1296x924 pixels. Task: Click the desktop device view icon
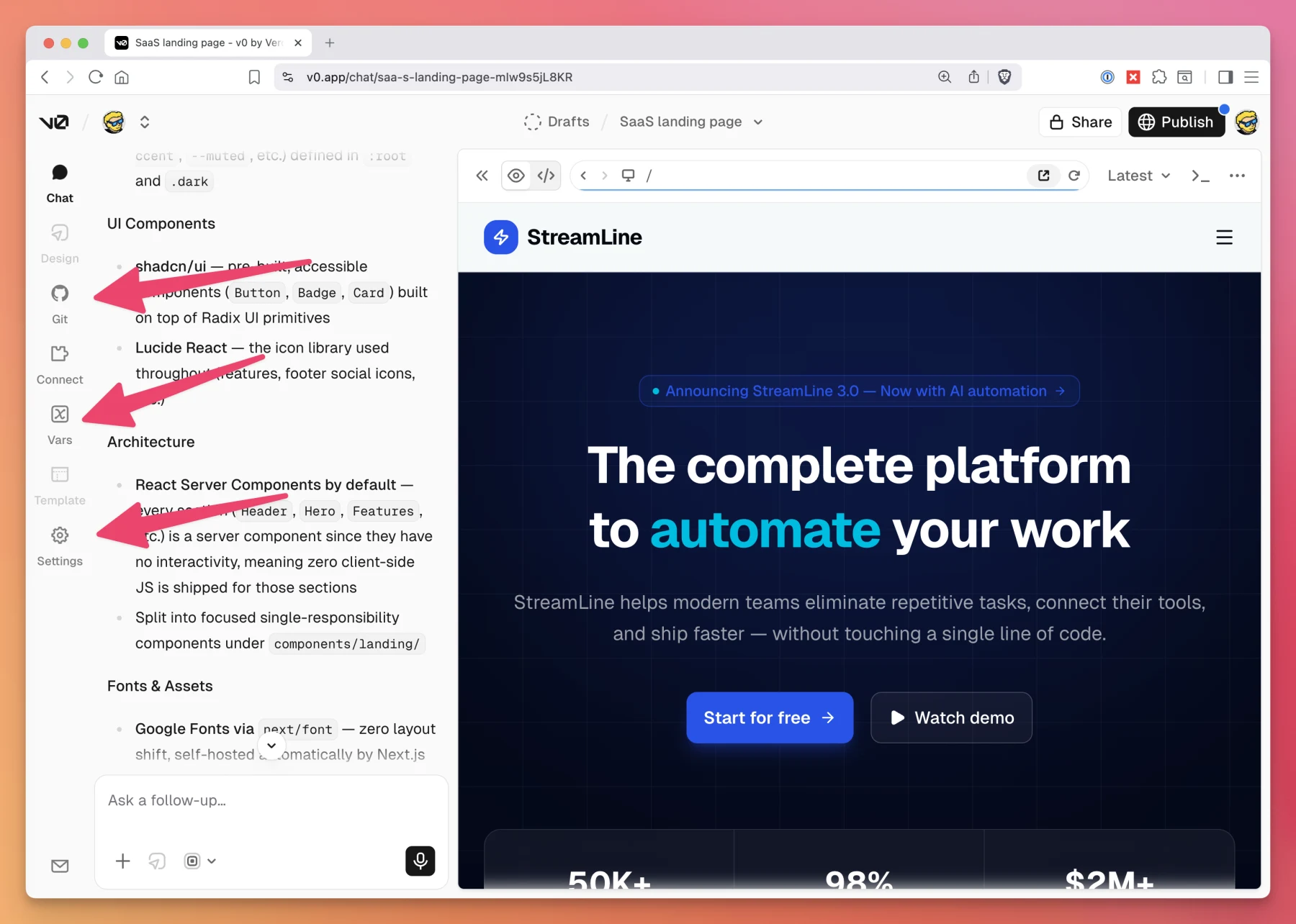(629, 176)
